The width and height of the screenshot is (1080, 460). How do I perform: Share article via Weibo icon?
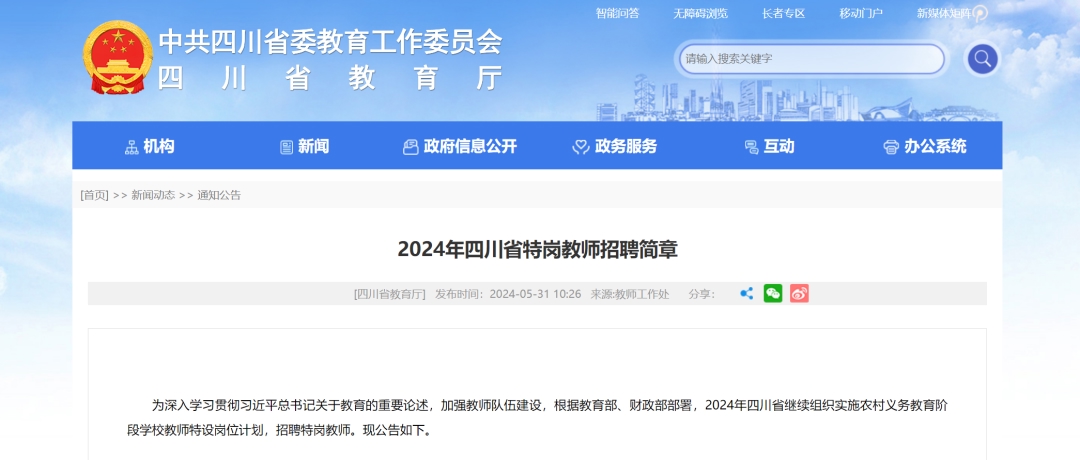click(x=799, y=294)
